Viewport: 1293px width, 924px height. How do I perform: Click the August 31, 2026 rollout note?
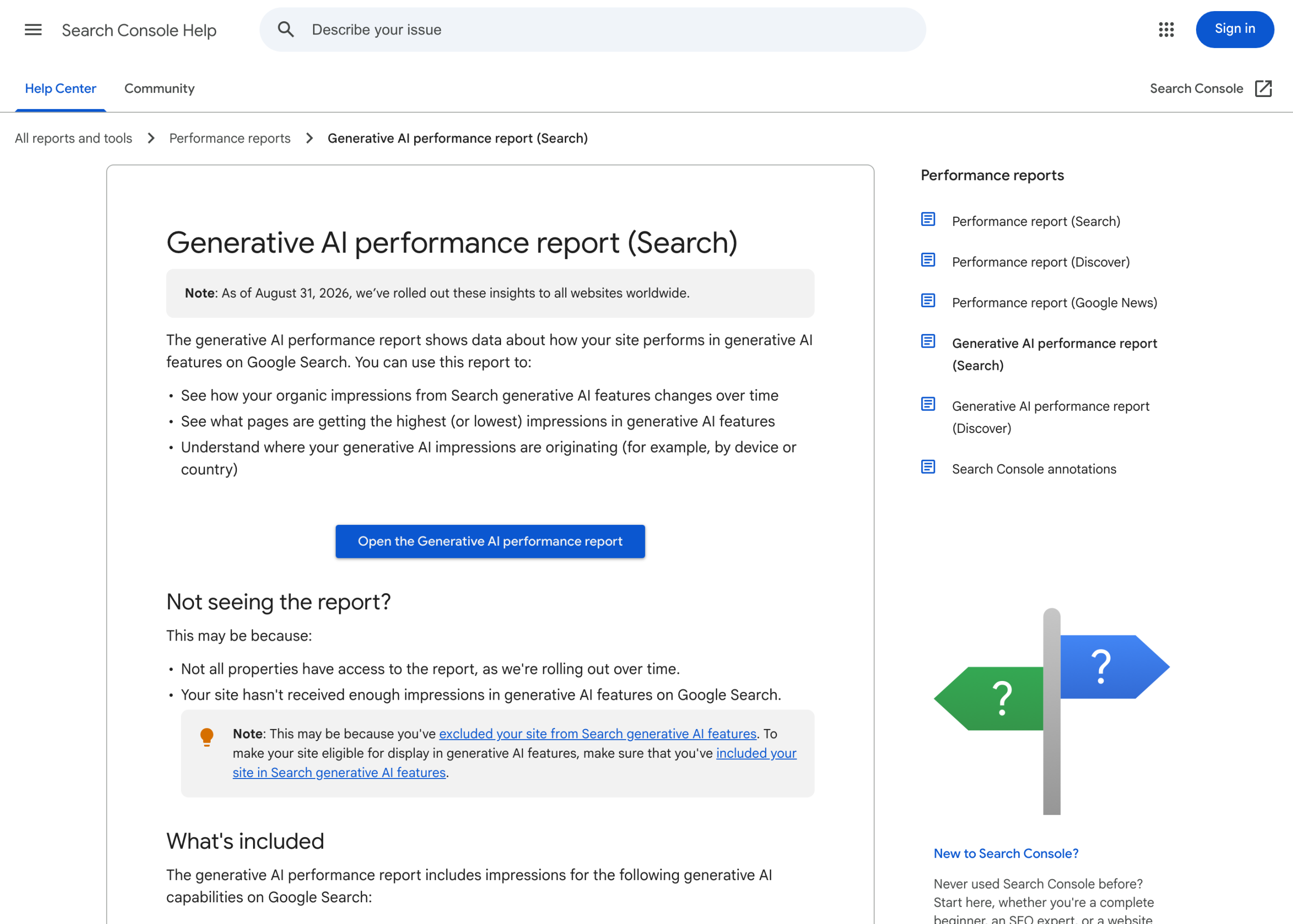(x=490, y=293)
